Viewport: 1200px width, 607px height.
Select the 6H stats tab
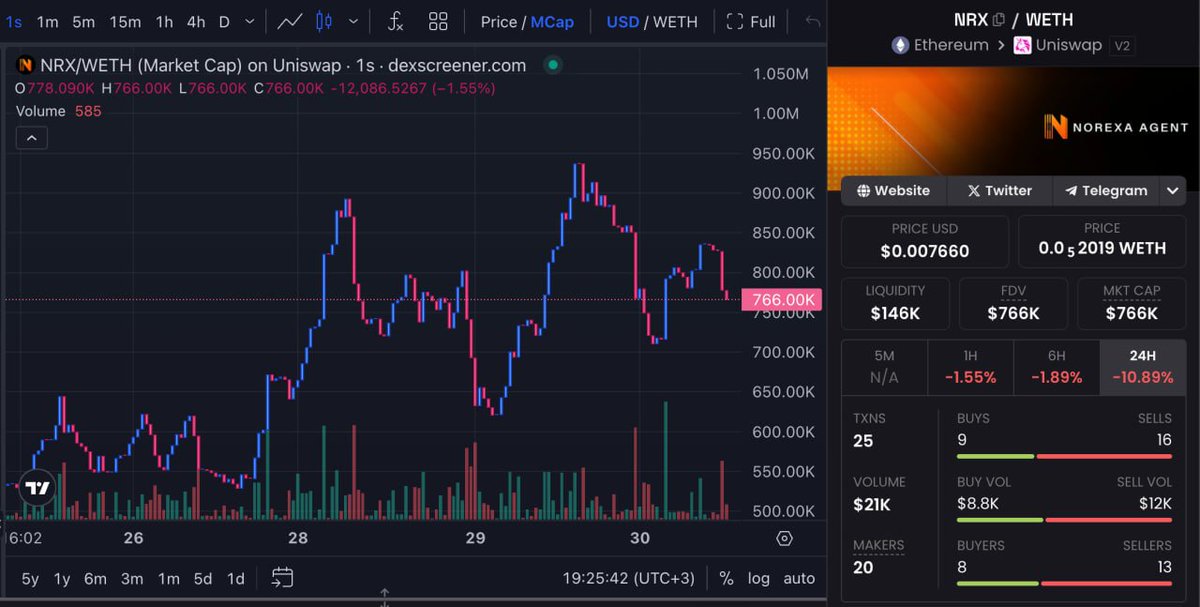[1056, 367]
